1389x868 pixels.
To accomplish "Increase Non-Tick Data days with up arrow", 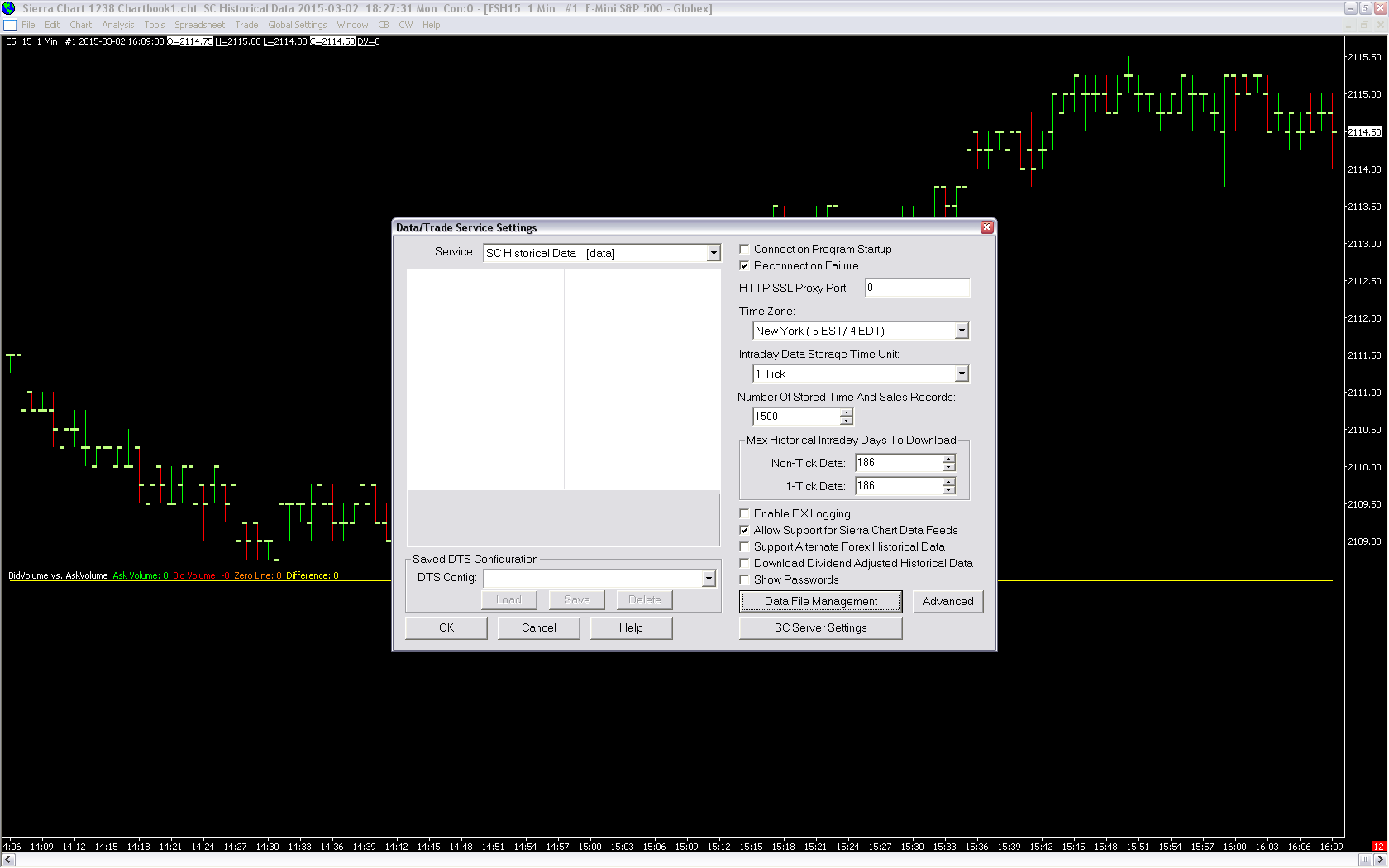I will click(949, 459).
